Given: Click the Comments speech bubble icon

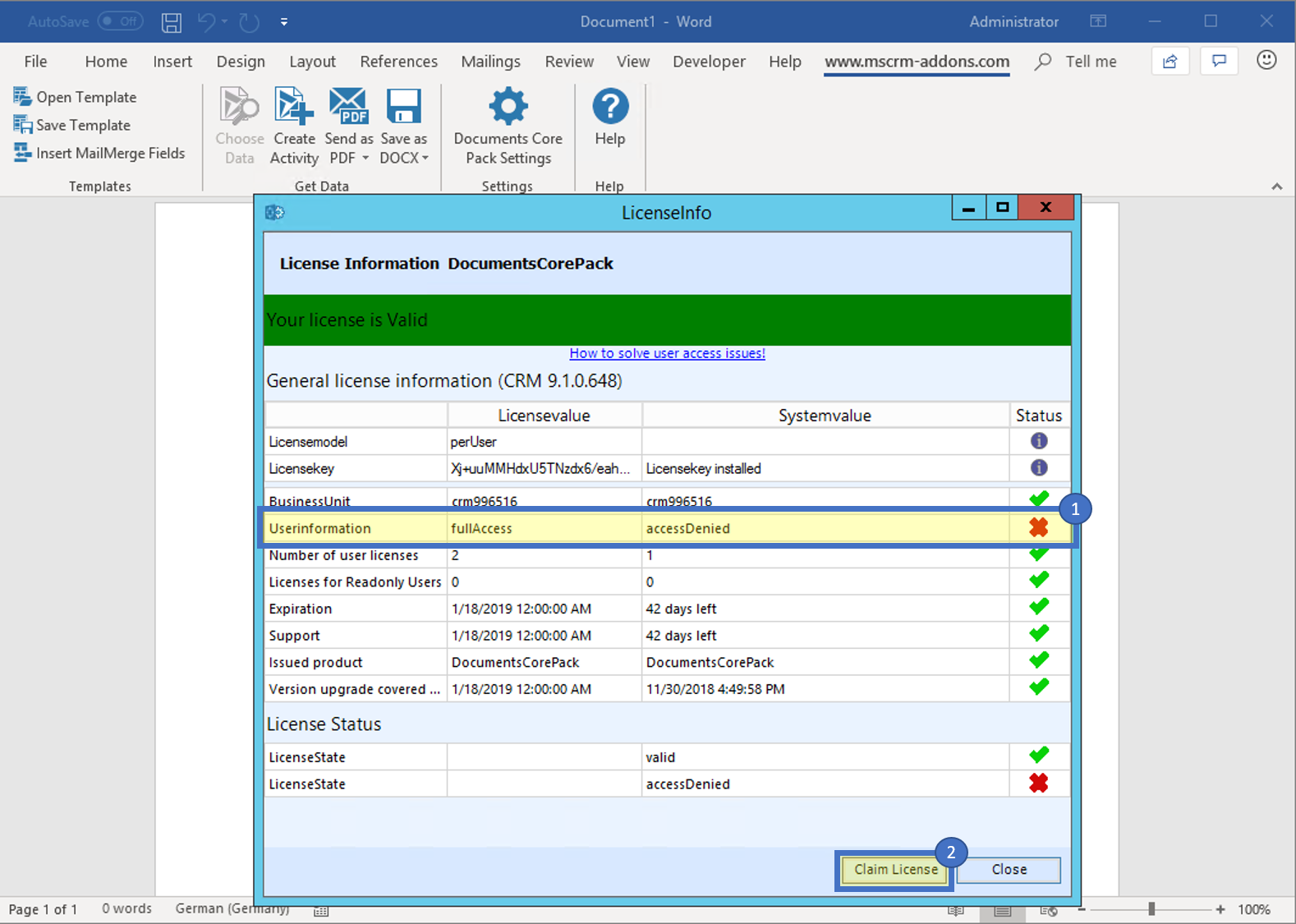Looking at the screenshot, I should pos(1219,62).
